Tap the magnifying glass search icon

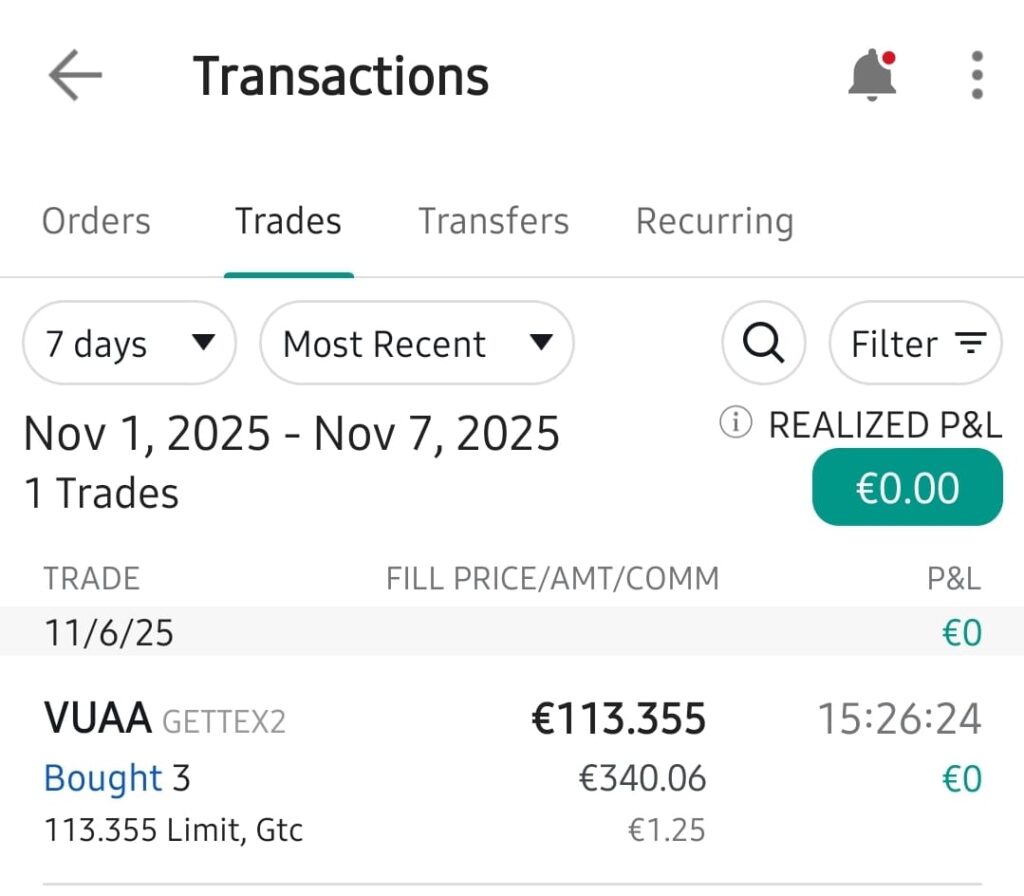764,344
